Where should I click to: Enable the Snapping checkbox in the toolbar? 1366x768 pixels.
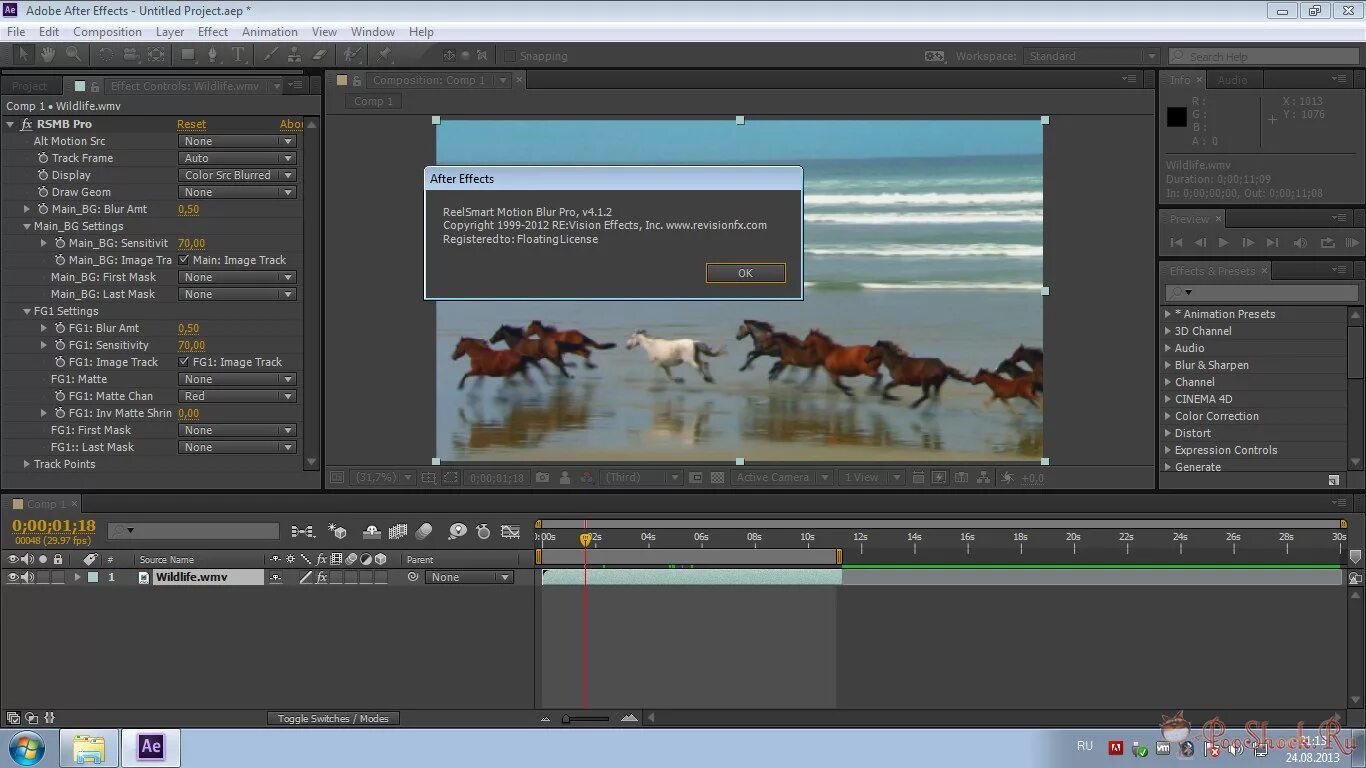[512, 55]
